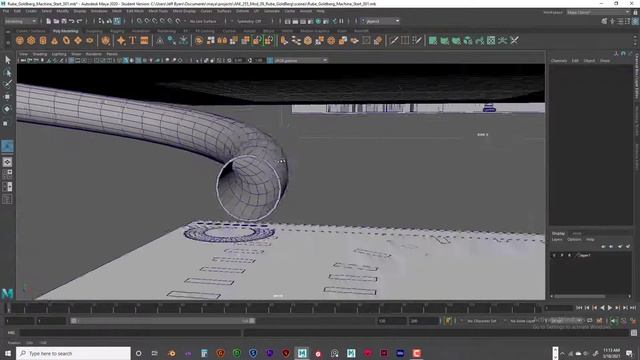The height and width of the screenshot is (360, 640).
Task: Open the Workspace Maya Classic dropdown
Action: [598, 12]
